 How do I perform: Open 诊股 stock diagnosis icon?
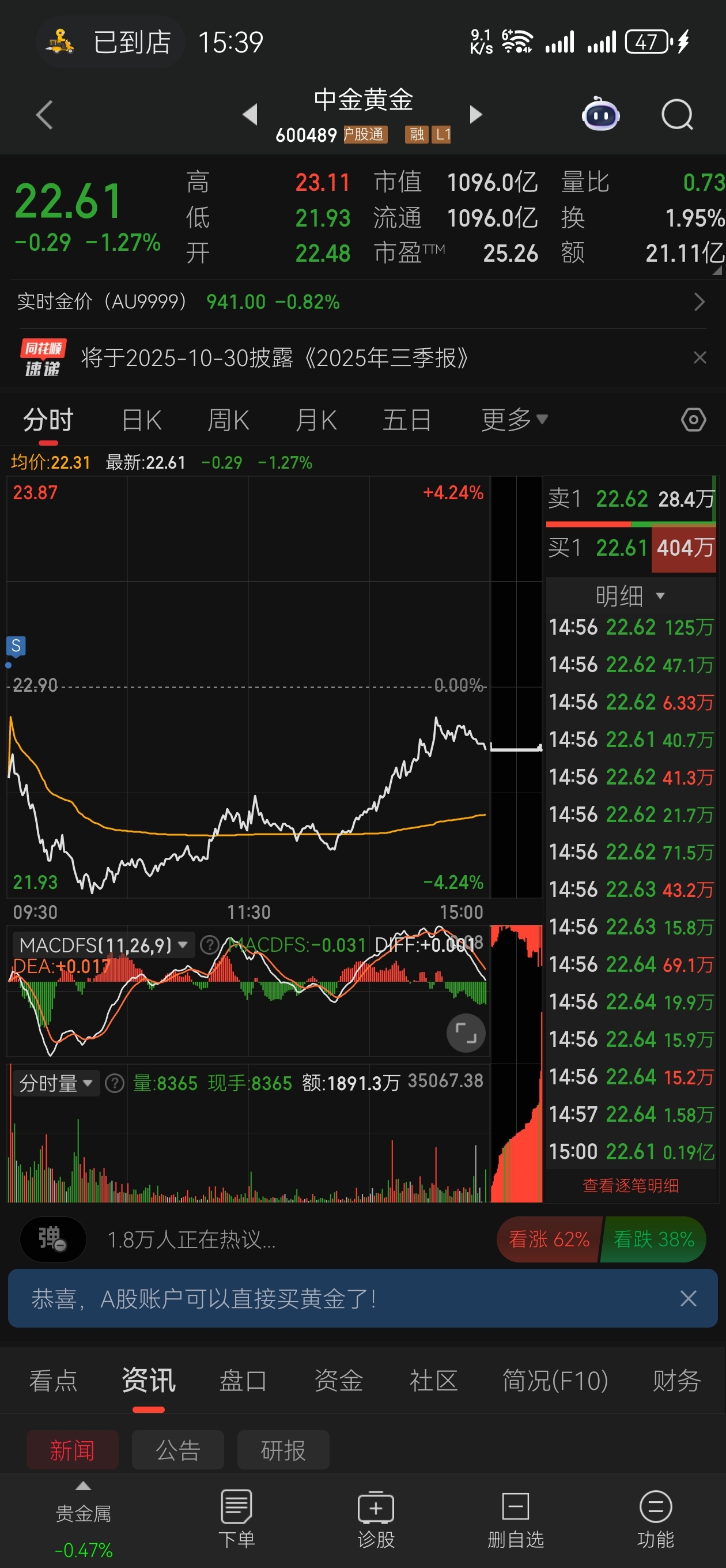click(376, 1520)
